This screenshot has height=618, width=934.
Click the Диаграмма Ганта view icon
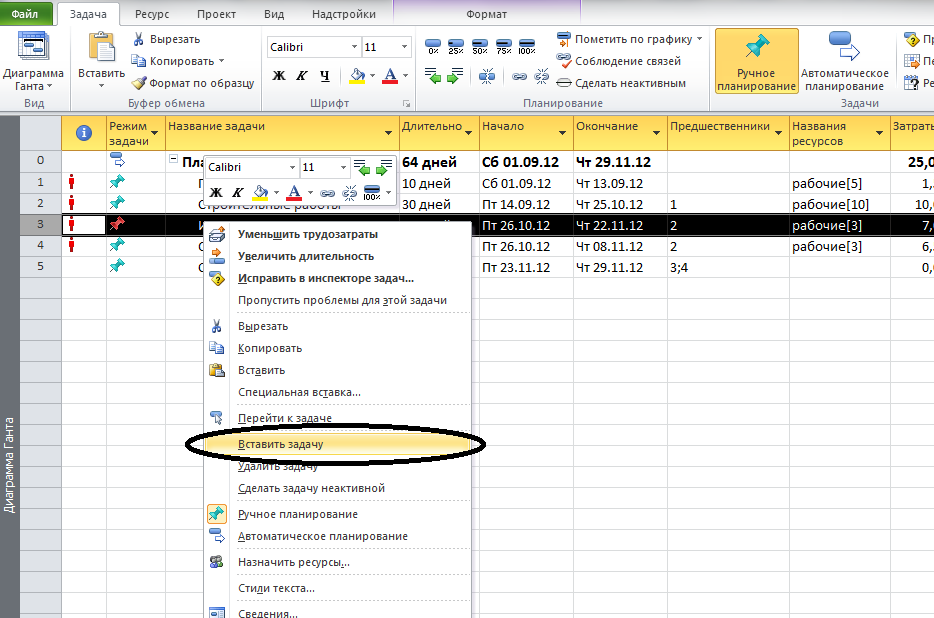point(32,46)
